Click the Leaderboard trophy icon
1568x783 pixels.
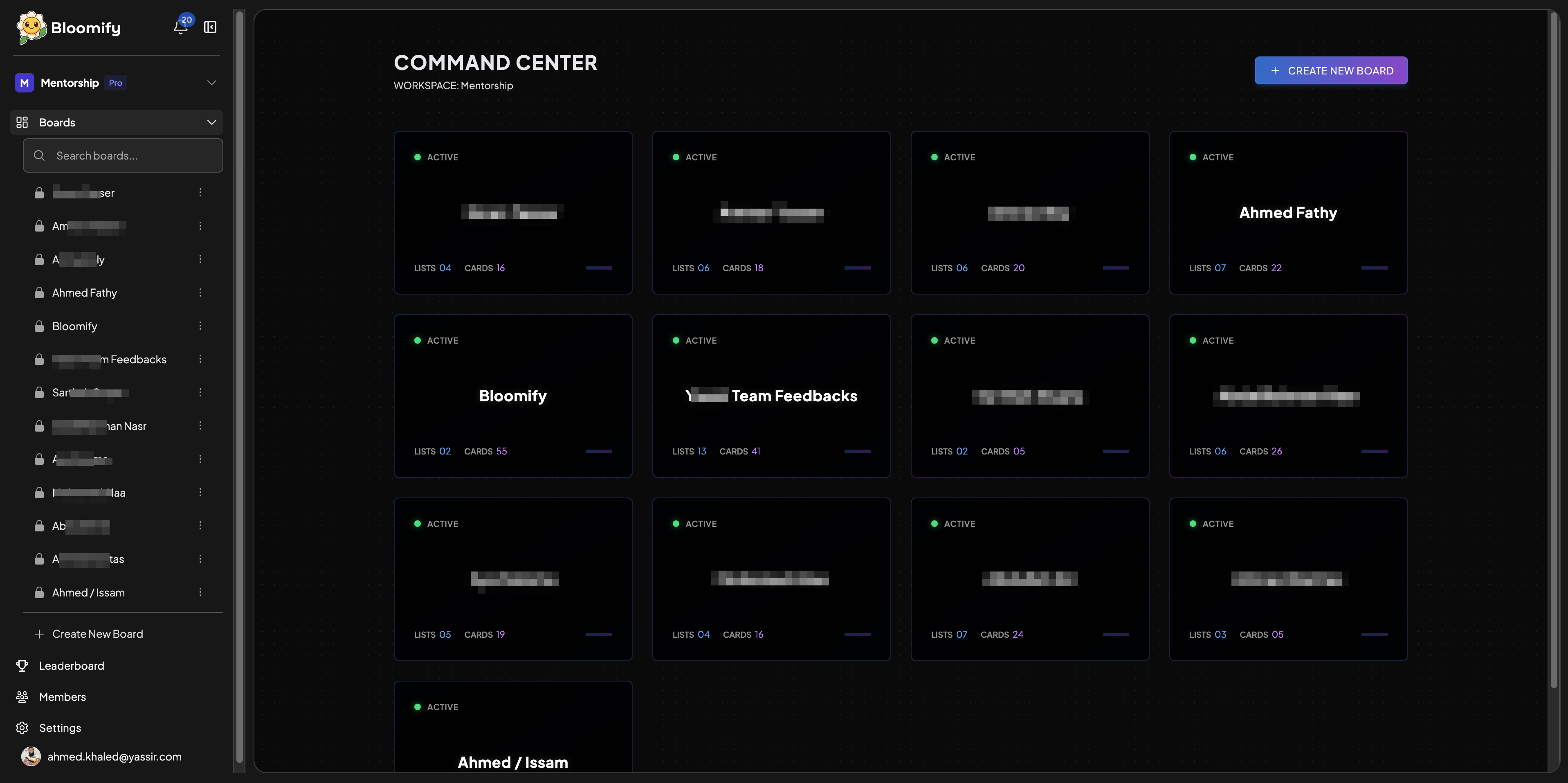click(x=22, y=666)
